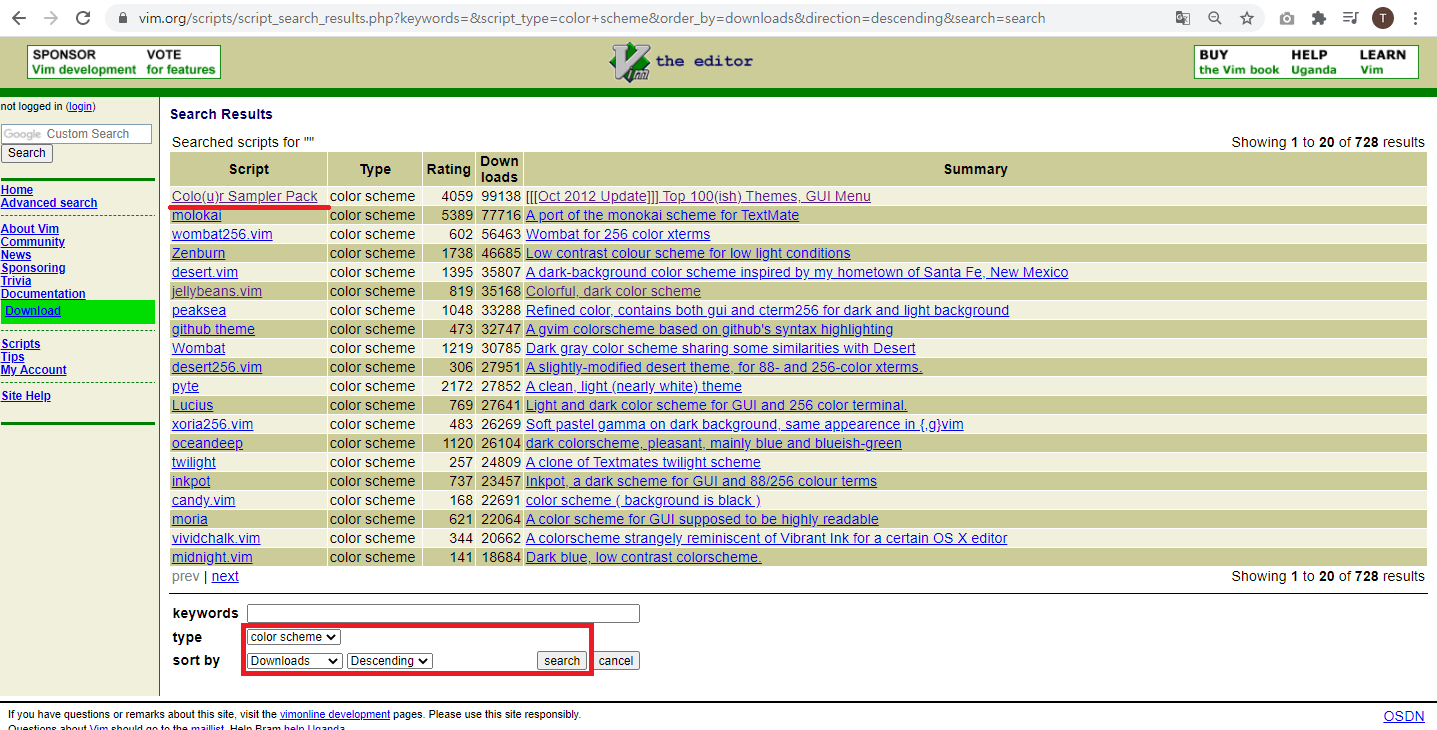1437x730 pixels.
Task: Open the extensions puzzle icon
Action: pos(1319,18)
